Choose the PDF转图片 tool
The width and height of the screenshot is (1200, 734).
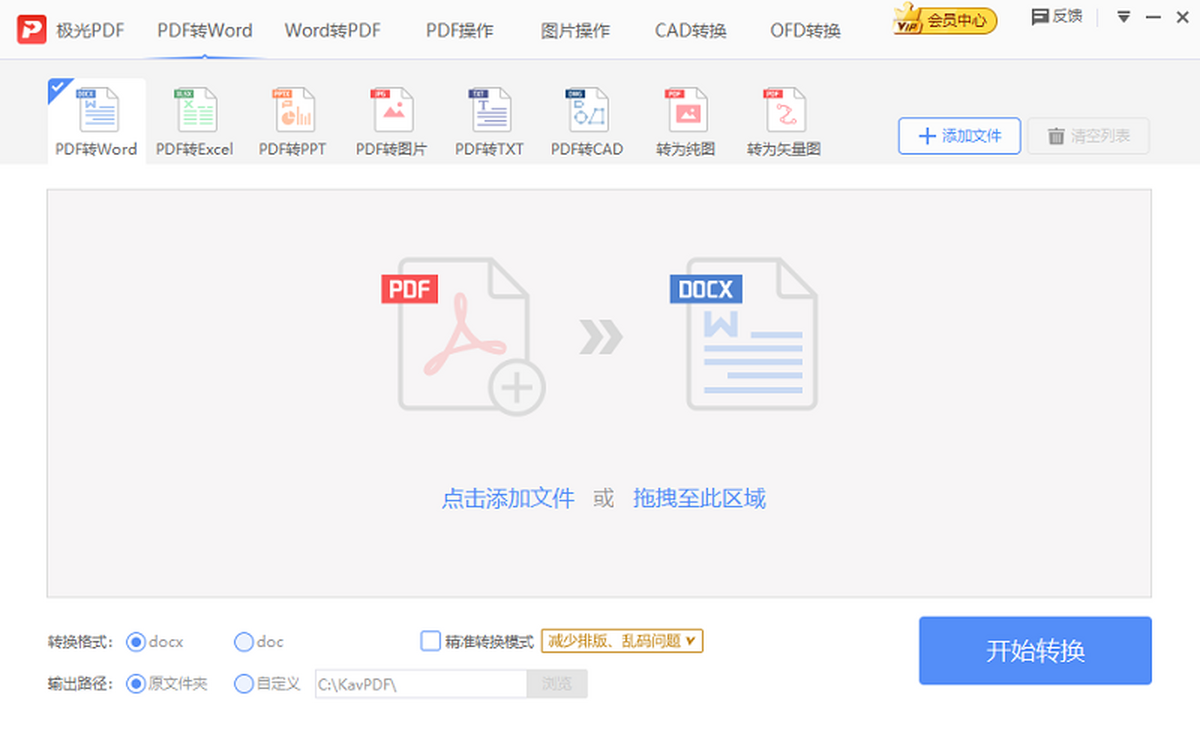[390, 120]
